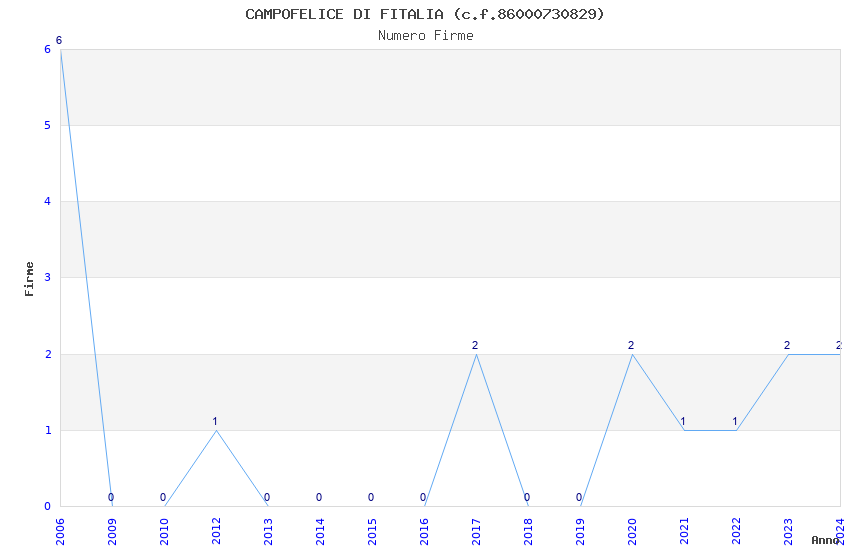Click the year label 2020
Screen dimensions: 850x550
632,531
